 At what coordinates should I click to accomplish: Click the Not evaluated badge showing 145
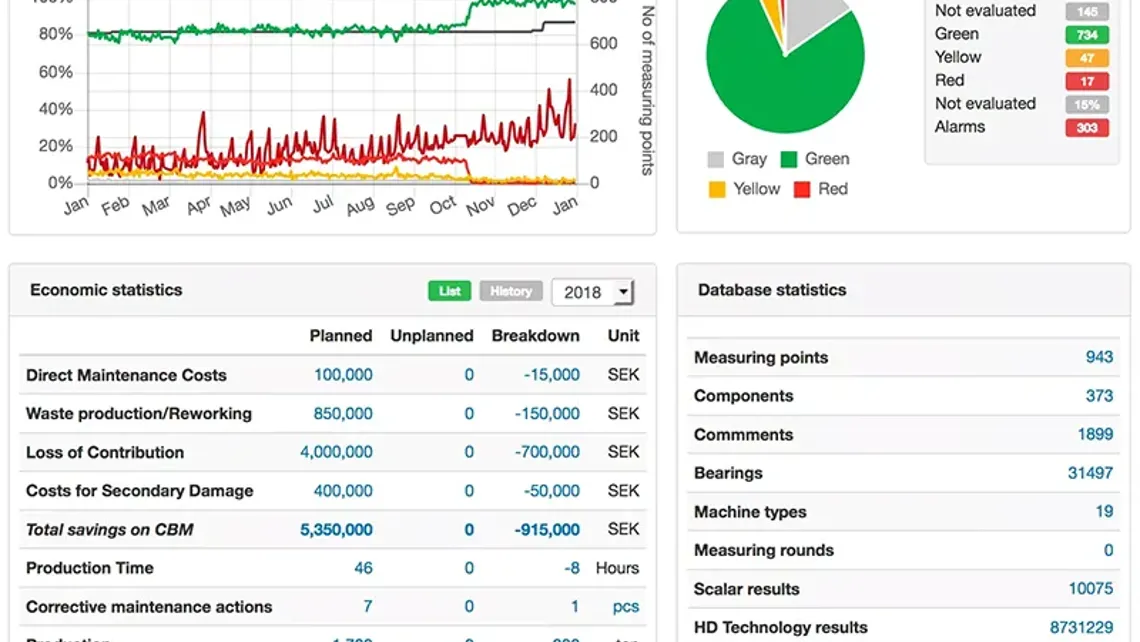[x=1086, y=11]
